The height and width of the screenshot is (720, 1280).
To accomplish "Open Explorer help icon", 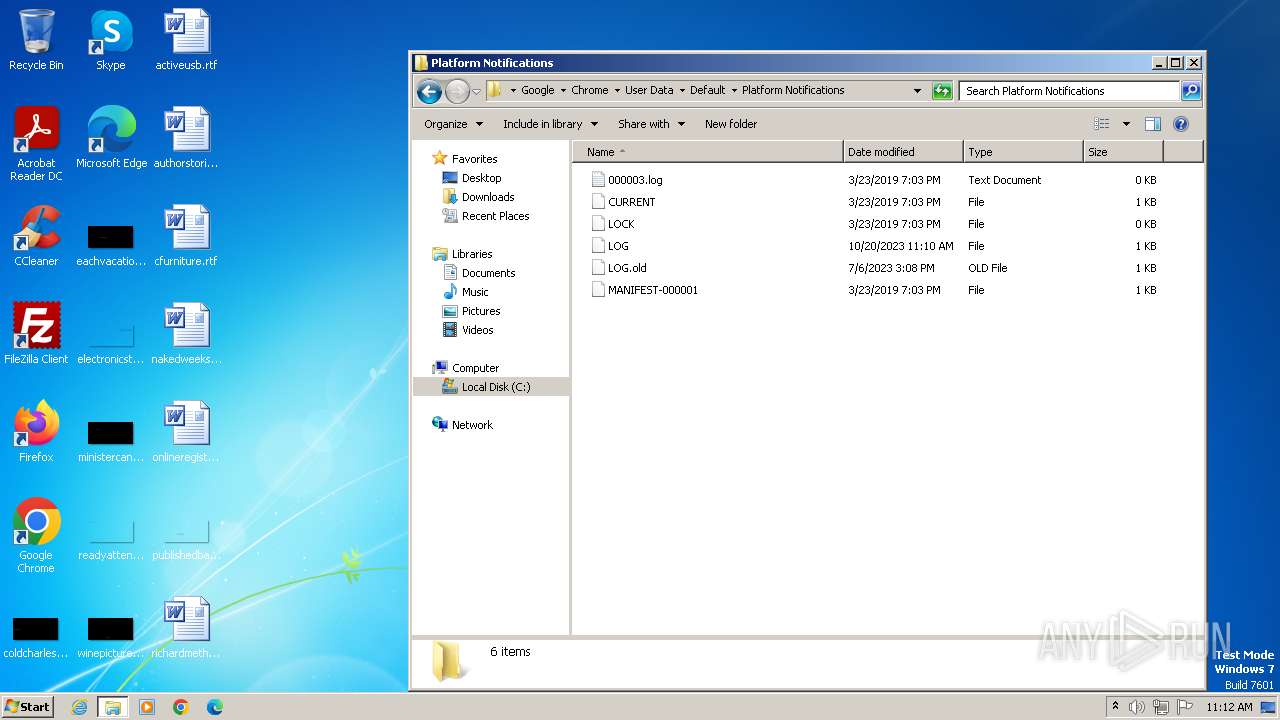I will (x=1181, y=124).
